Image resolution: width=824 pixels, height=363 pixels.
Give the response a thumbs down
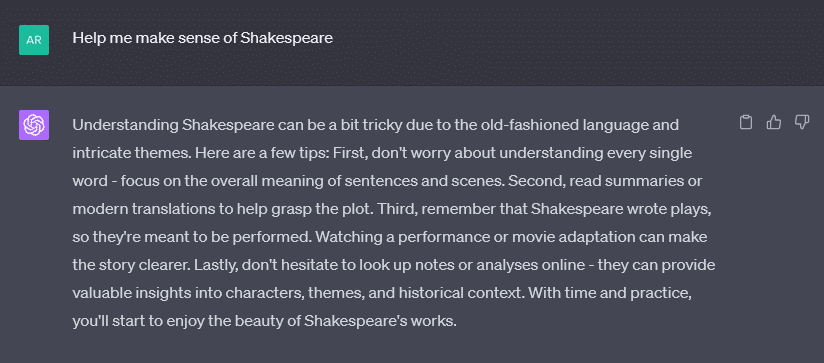(x=801, y=122)
